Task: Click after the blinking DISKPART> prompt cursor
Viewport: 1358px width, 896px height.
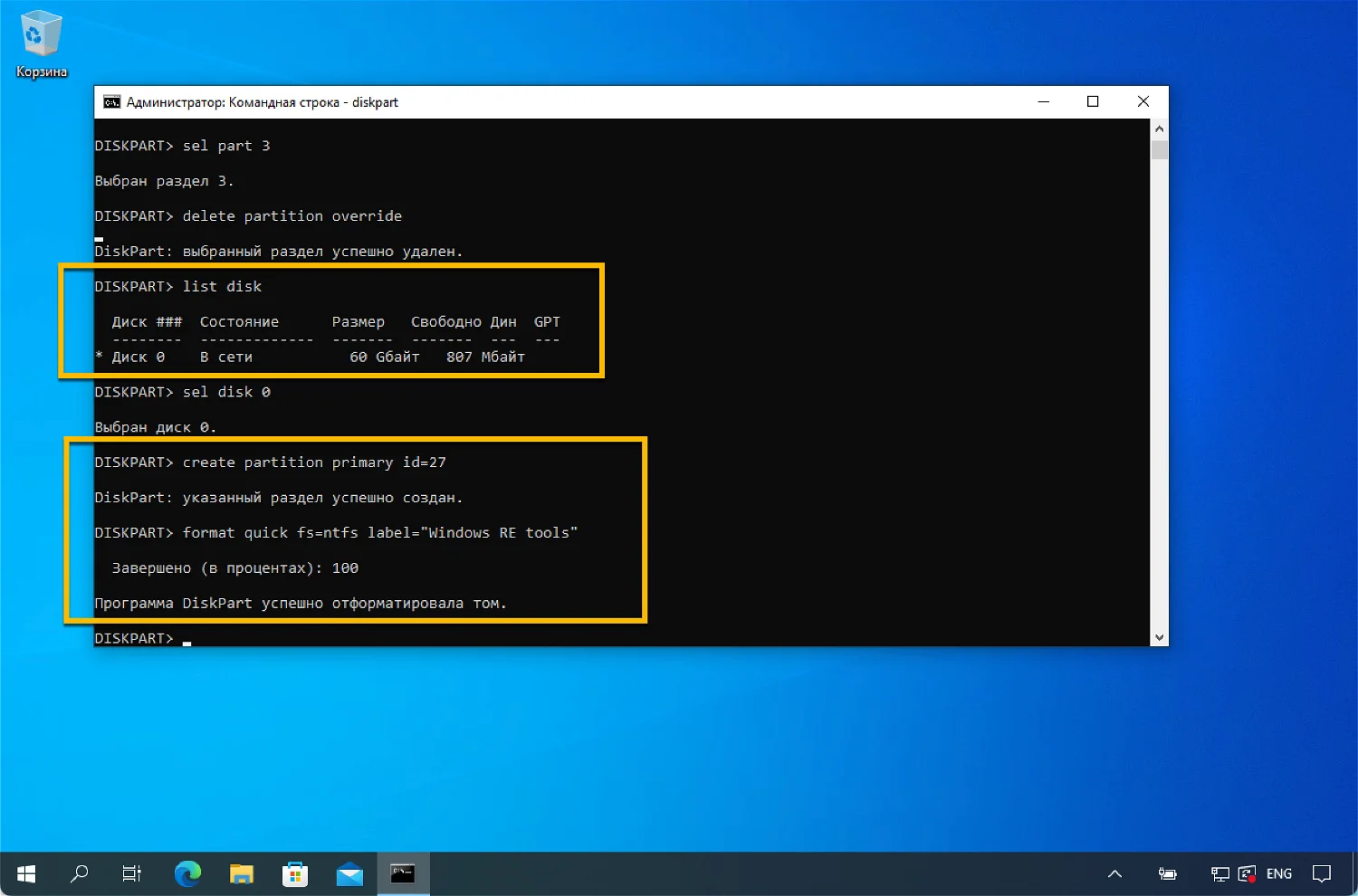Action: 188,638
